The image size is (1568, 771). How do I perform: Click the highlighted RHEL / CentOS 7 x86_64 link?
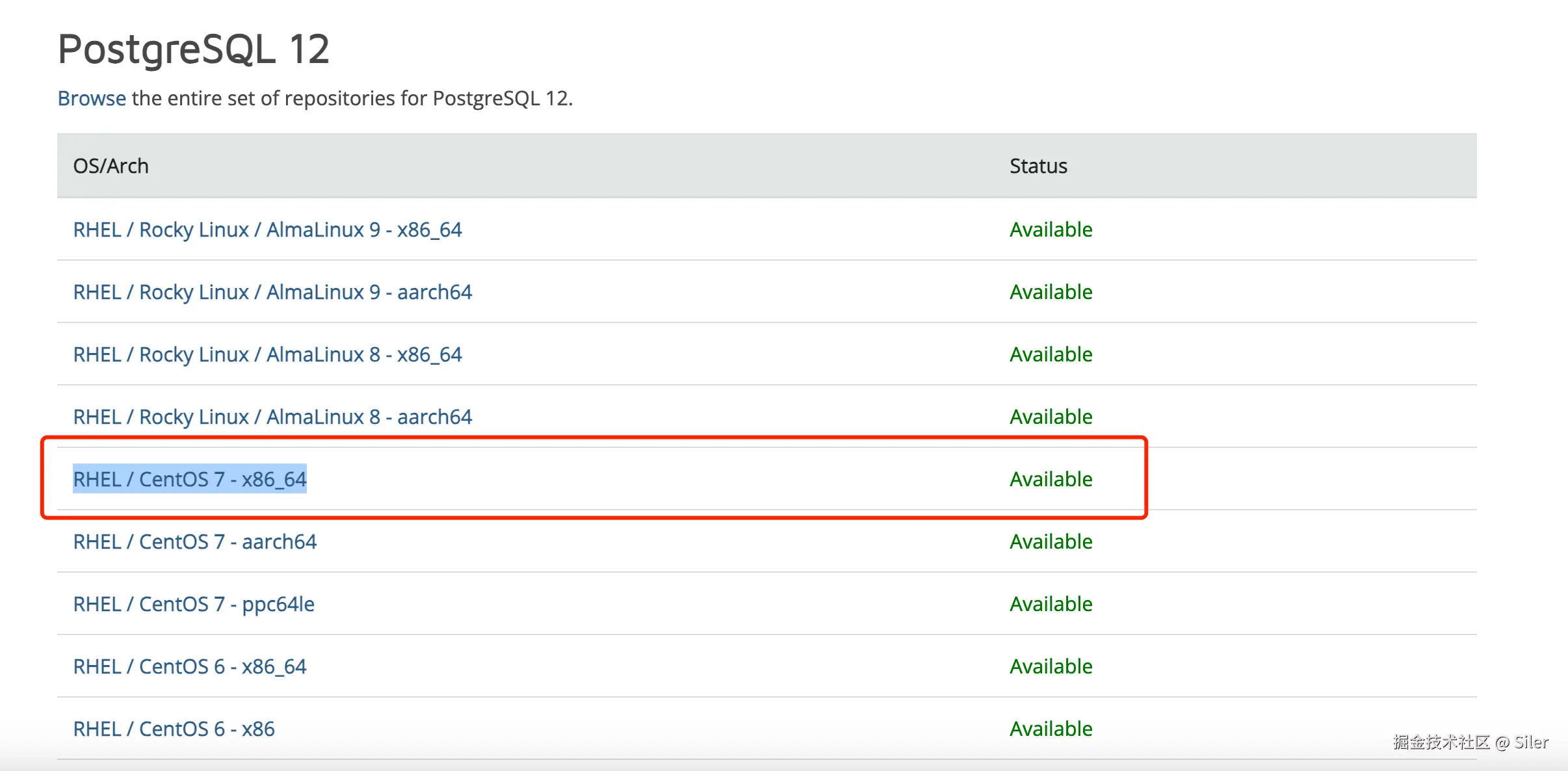(189, 479)
